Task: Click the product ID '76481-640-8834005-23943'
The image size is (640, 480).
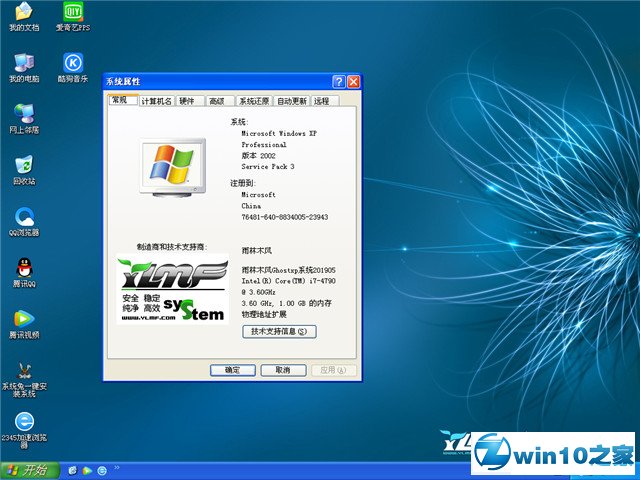Action: 285,217
